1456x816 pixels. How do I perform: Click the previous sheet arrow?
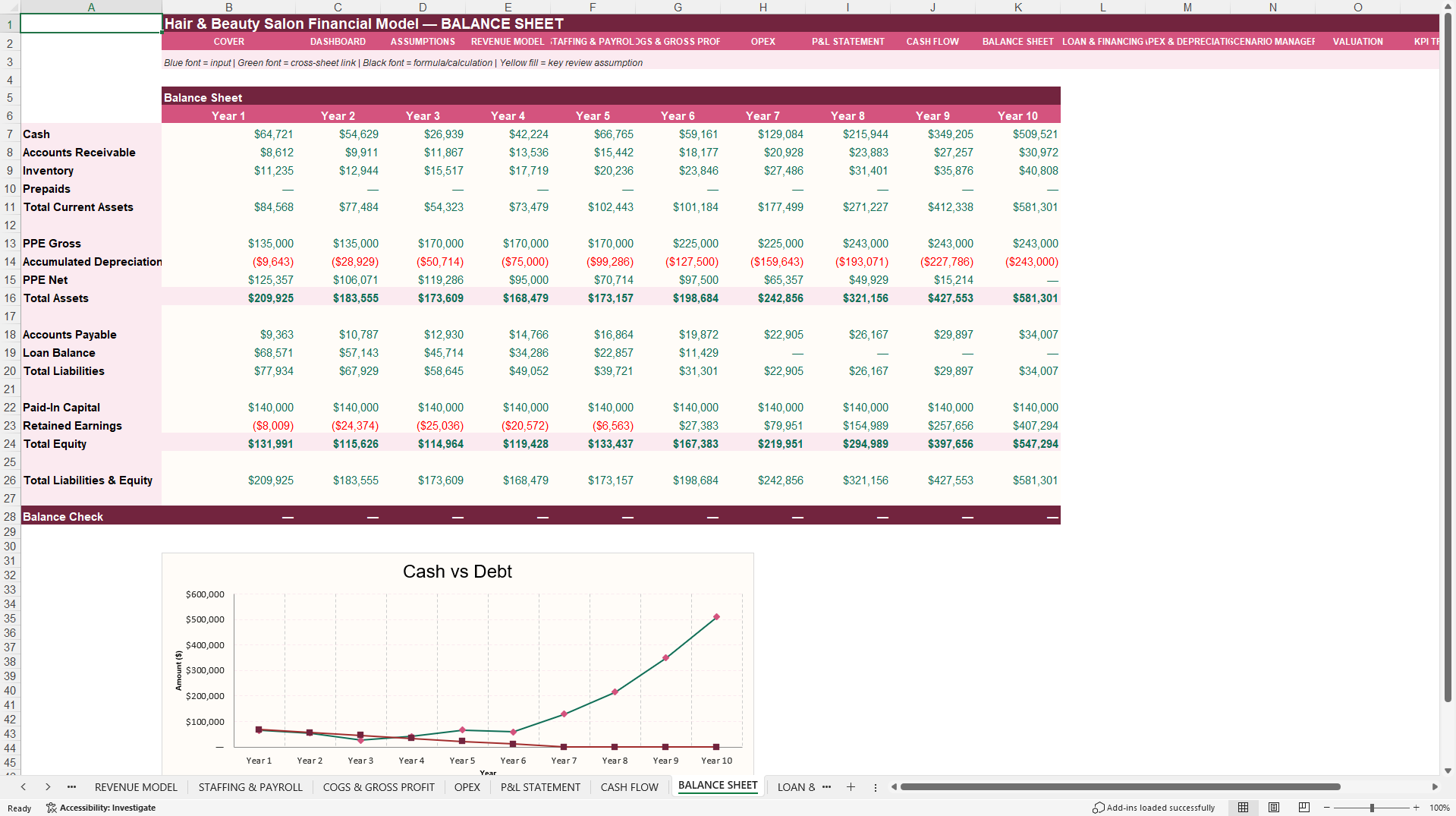(24, 787)
